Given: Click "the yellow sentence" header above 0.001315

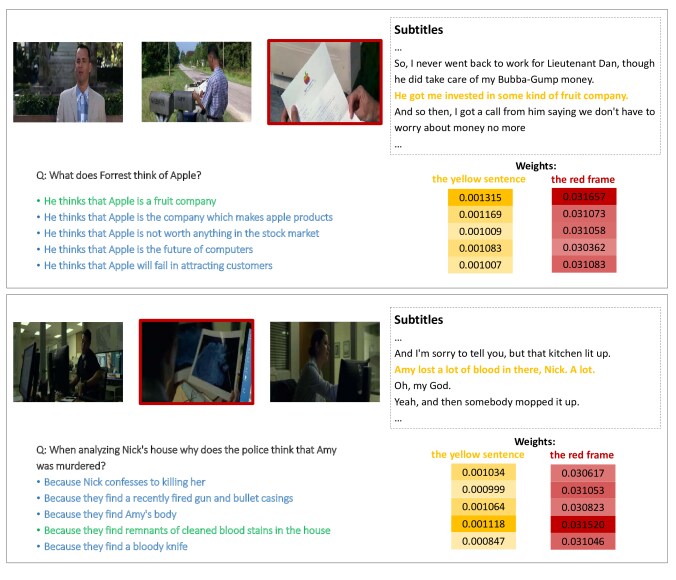Looking at the screenshot, I should 479,179.
